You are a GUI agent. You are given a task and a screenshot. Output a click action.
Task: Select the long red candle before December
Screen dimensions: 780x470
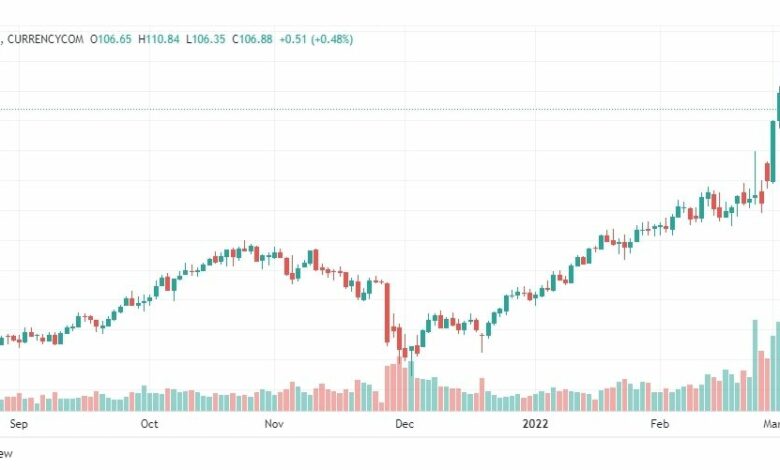pyautogui.click(x=388, y=313)
